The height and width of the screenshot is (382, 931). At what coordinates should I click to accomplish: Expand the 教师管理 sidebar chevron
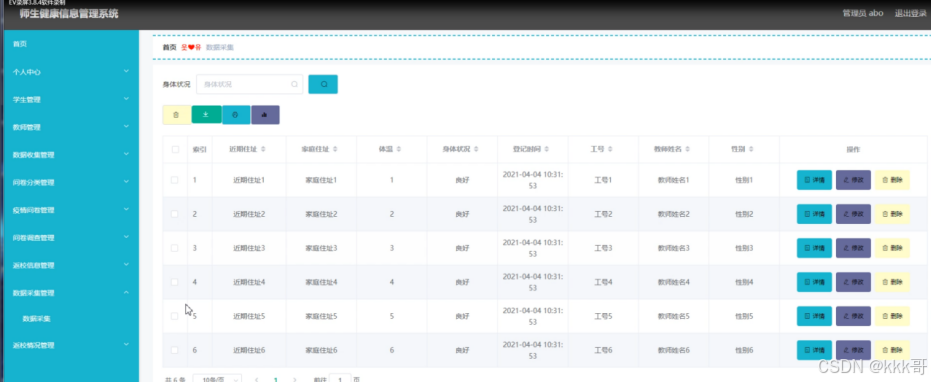click(x=126, y=127)
